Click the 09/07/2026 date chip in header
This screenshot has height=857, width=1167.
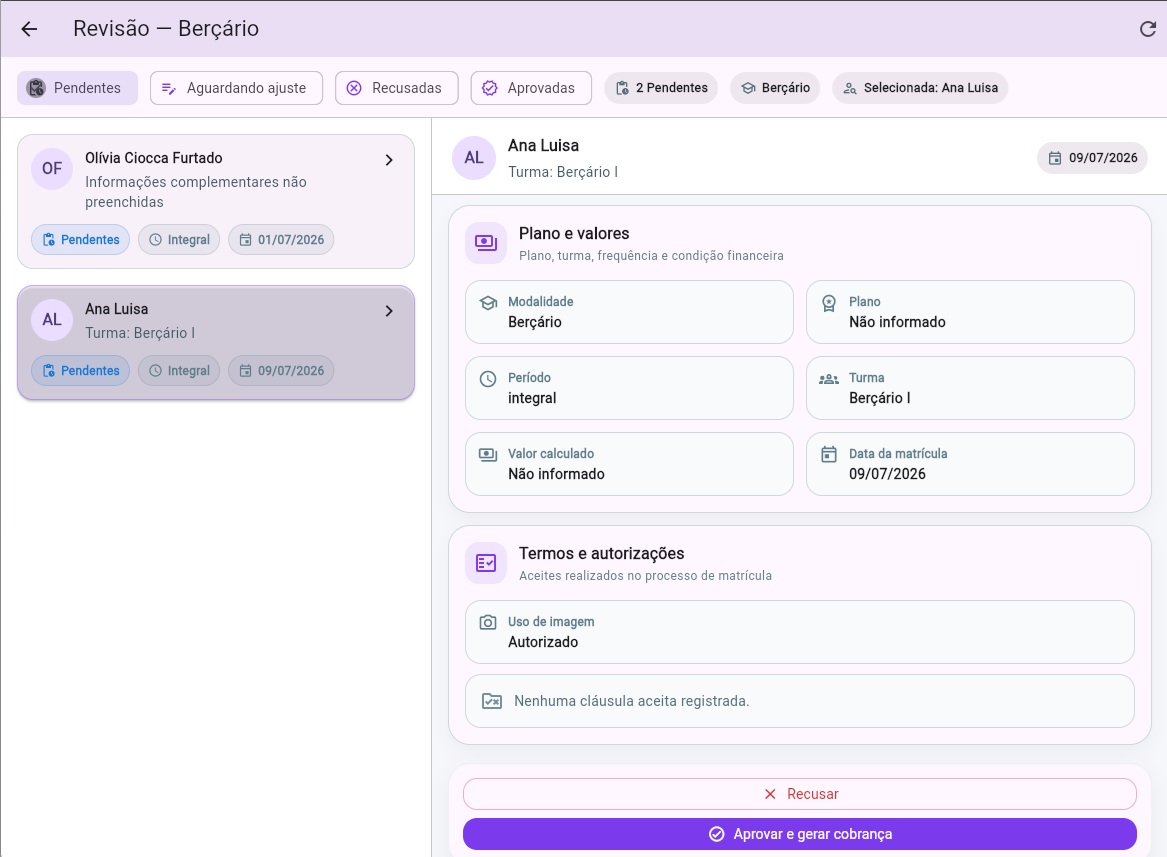(1092, 158)
